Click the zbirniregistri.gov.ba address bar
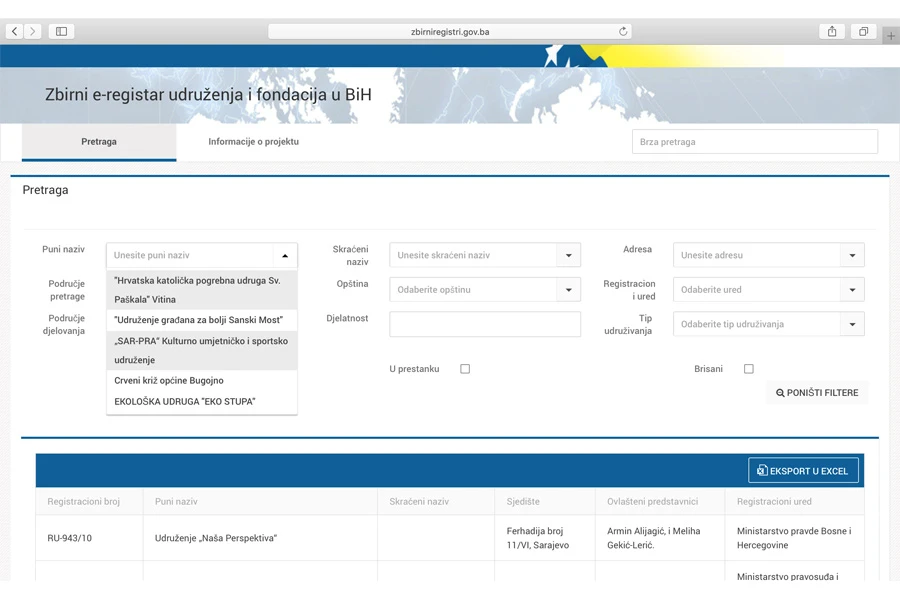Image resolution: width=900 pixels, height=600 pixels. (x=449, y=32)
